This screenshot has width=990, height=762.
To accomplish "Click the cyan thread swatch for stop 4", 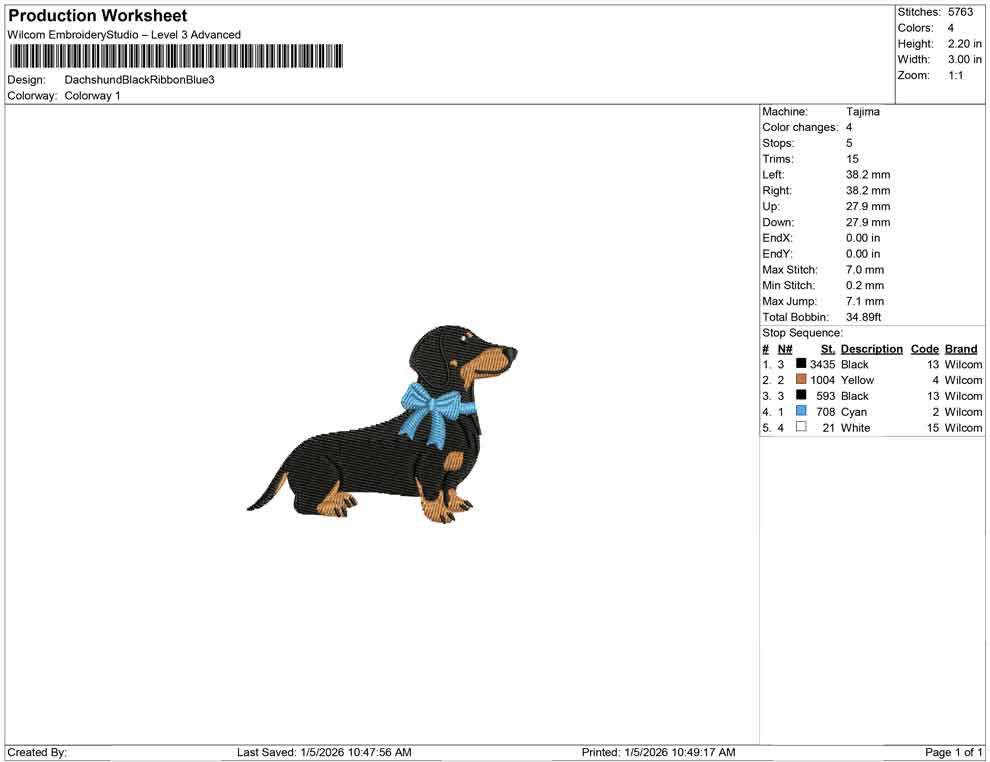I will [x=799, y=412].
